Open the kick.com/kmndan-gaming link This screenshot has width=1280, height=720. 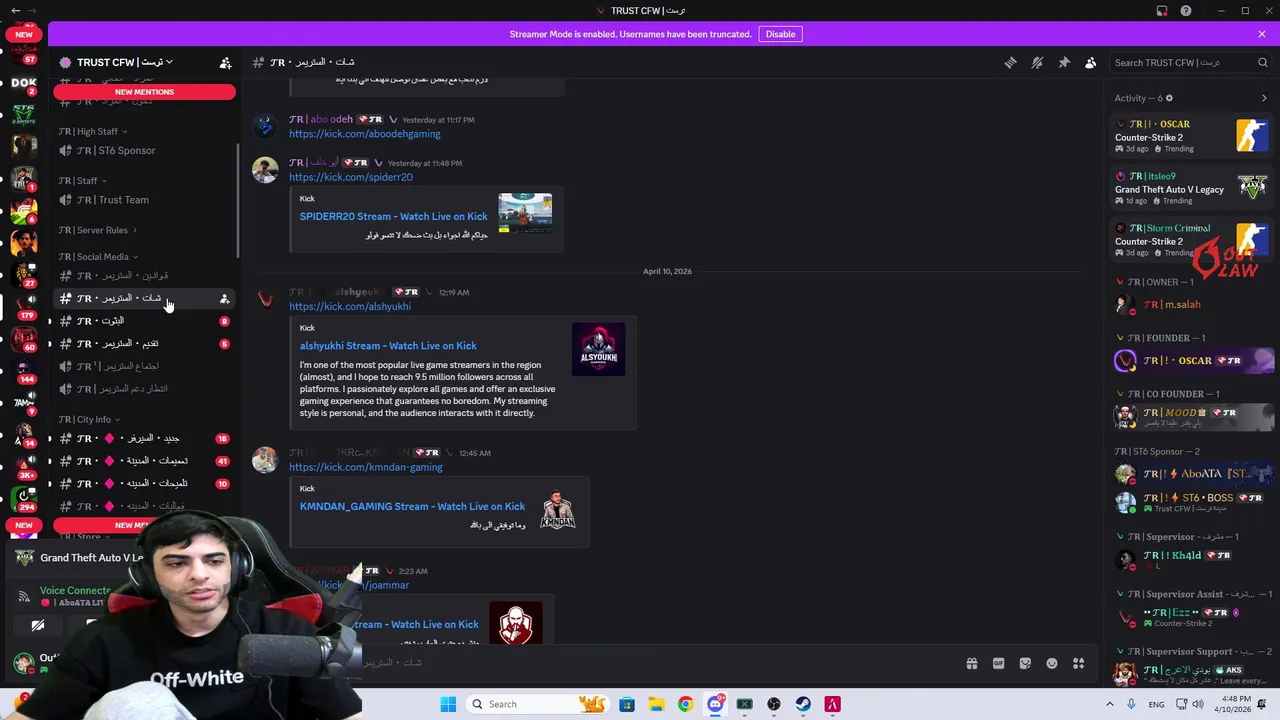coord(365,467)
